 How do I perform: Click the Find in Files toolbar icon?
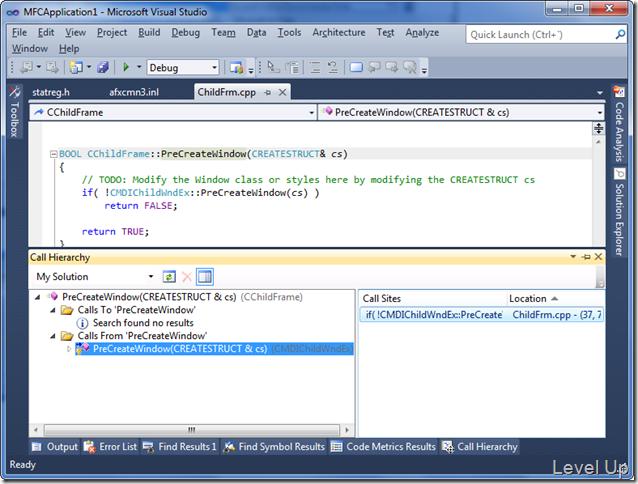[236, 67]
